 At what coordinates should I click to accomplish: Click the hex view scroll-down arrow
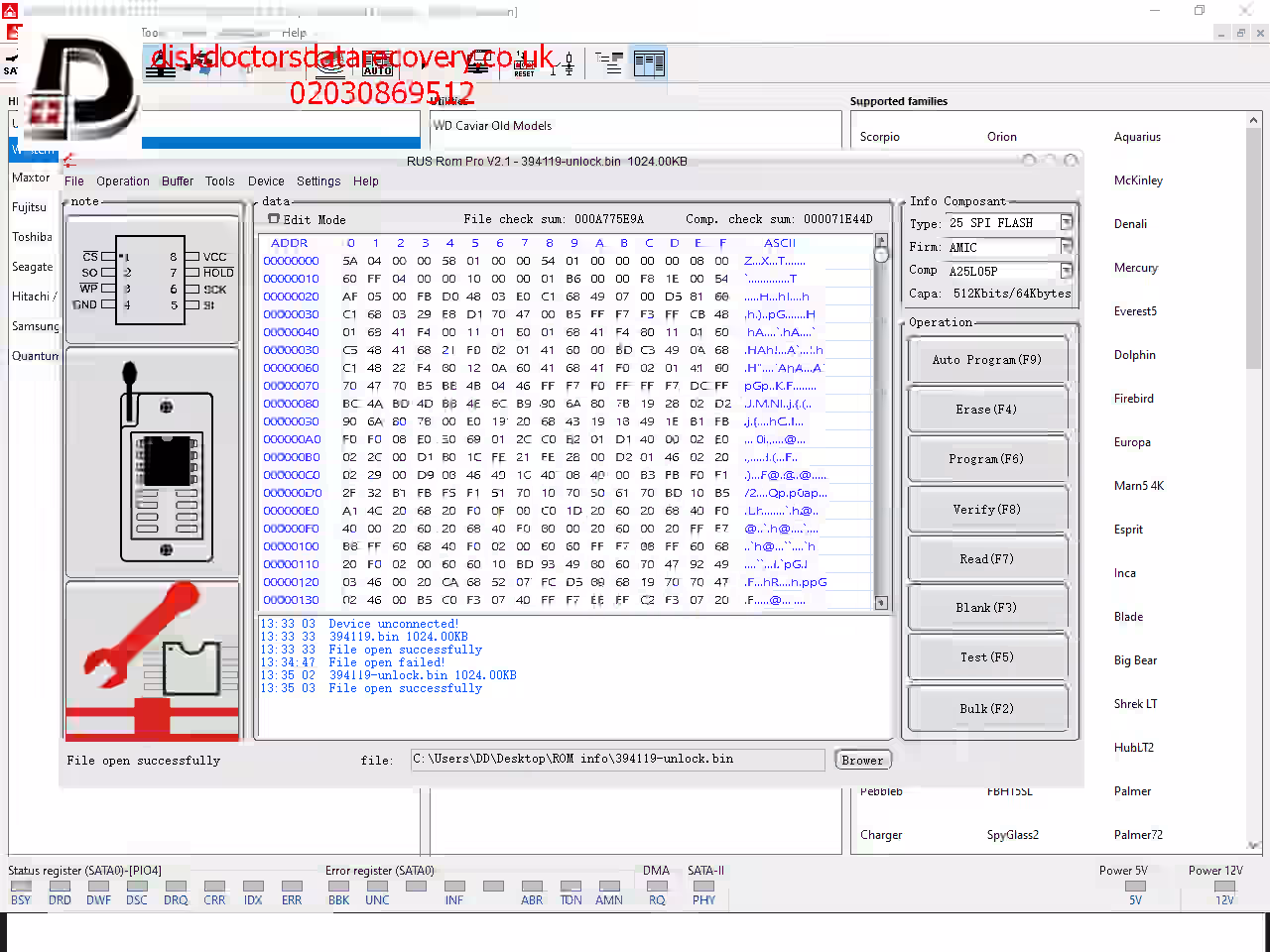click(x=881, y=603)
